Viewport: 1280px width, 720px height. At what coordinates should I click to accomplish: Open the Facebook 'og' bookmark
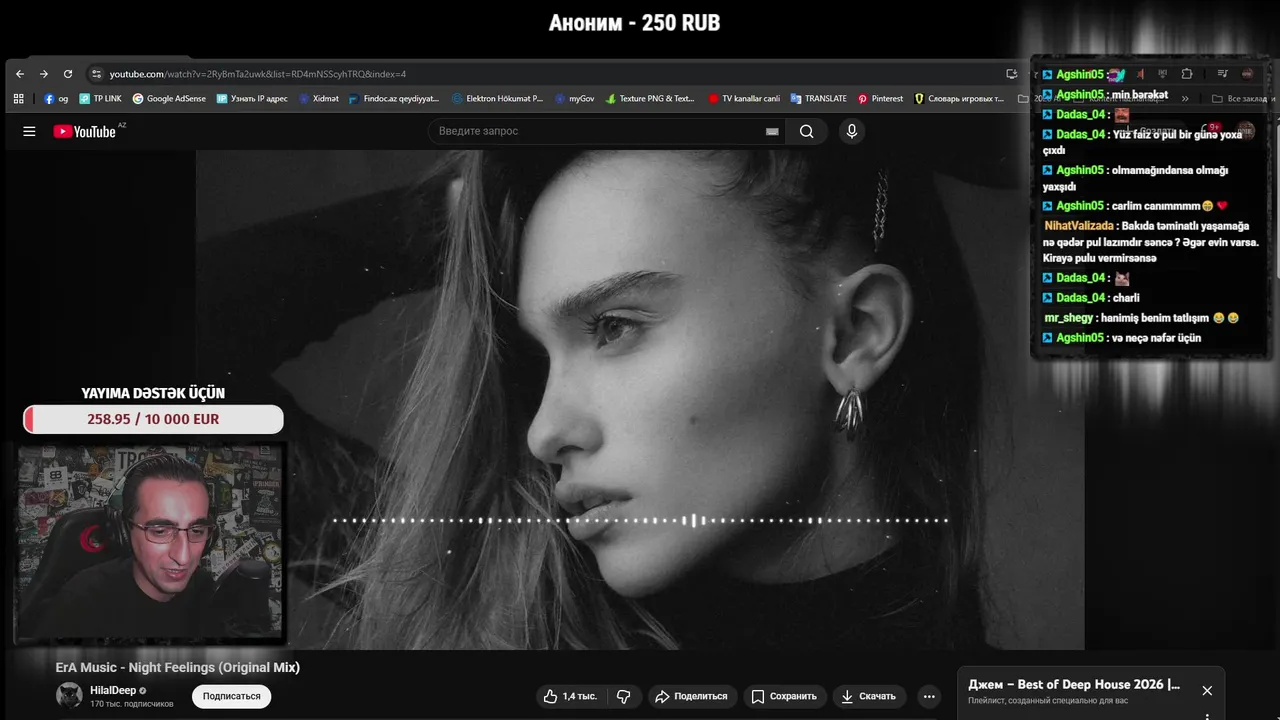(56, 99)
